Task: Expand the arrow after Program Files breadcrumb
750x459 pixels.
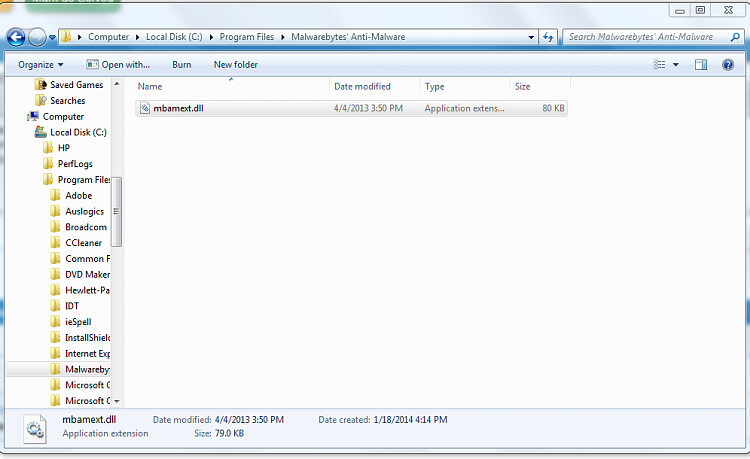Action: coord(283,37)
